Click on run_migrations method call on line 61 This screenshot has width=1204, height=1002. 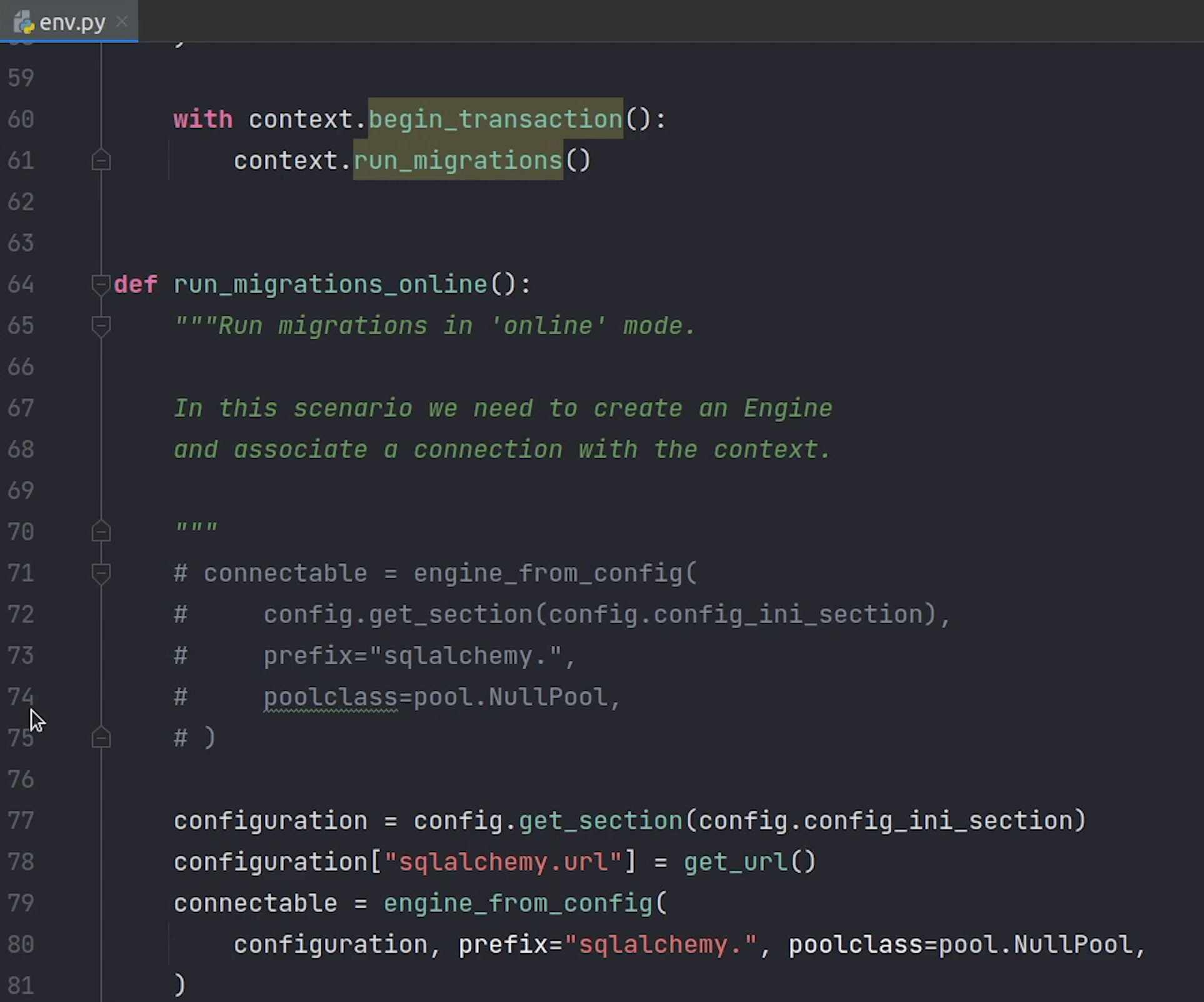[458, 161]
